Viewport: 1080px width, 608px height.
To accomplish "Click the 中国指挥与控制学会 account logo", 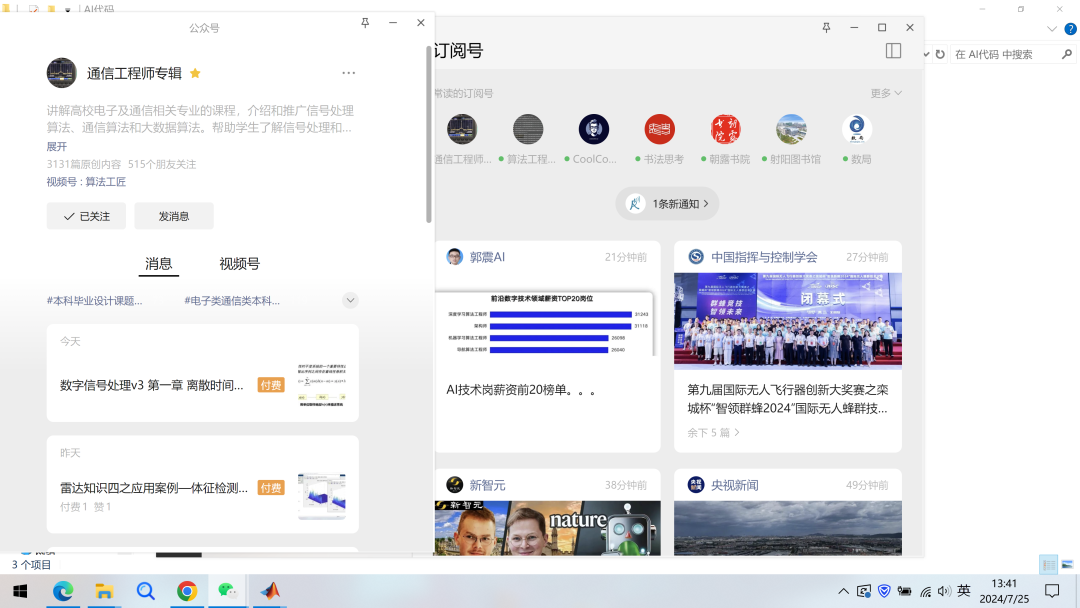I will tap(696, 257).
